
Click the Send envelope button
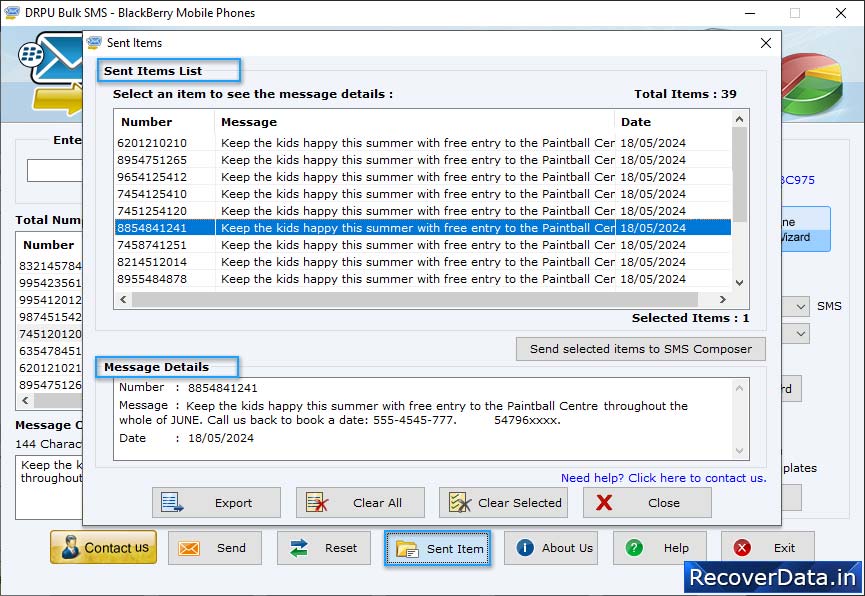tap(214, 548)
